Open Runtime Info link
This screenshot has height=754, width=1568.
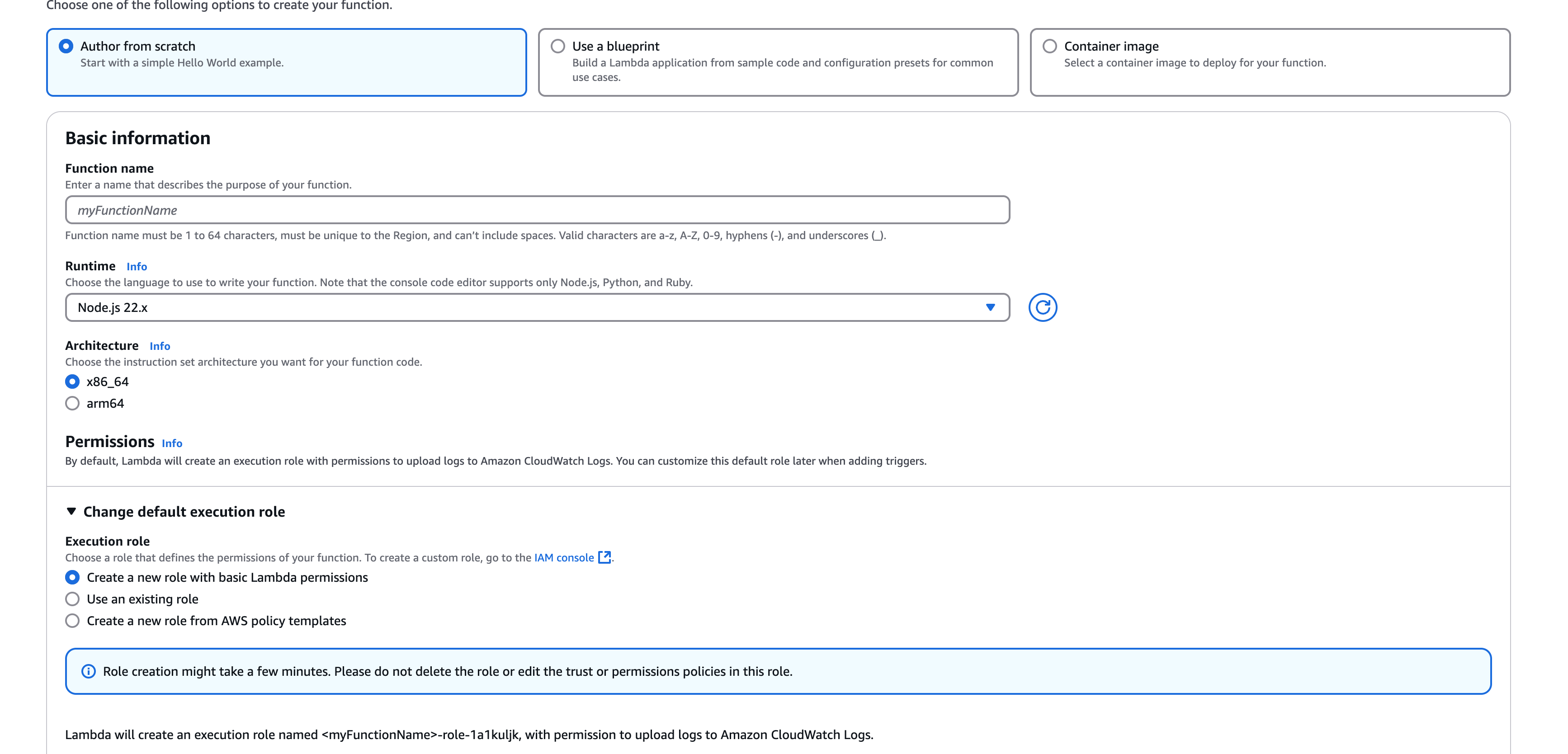(137, 267)
